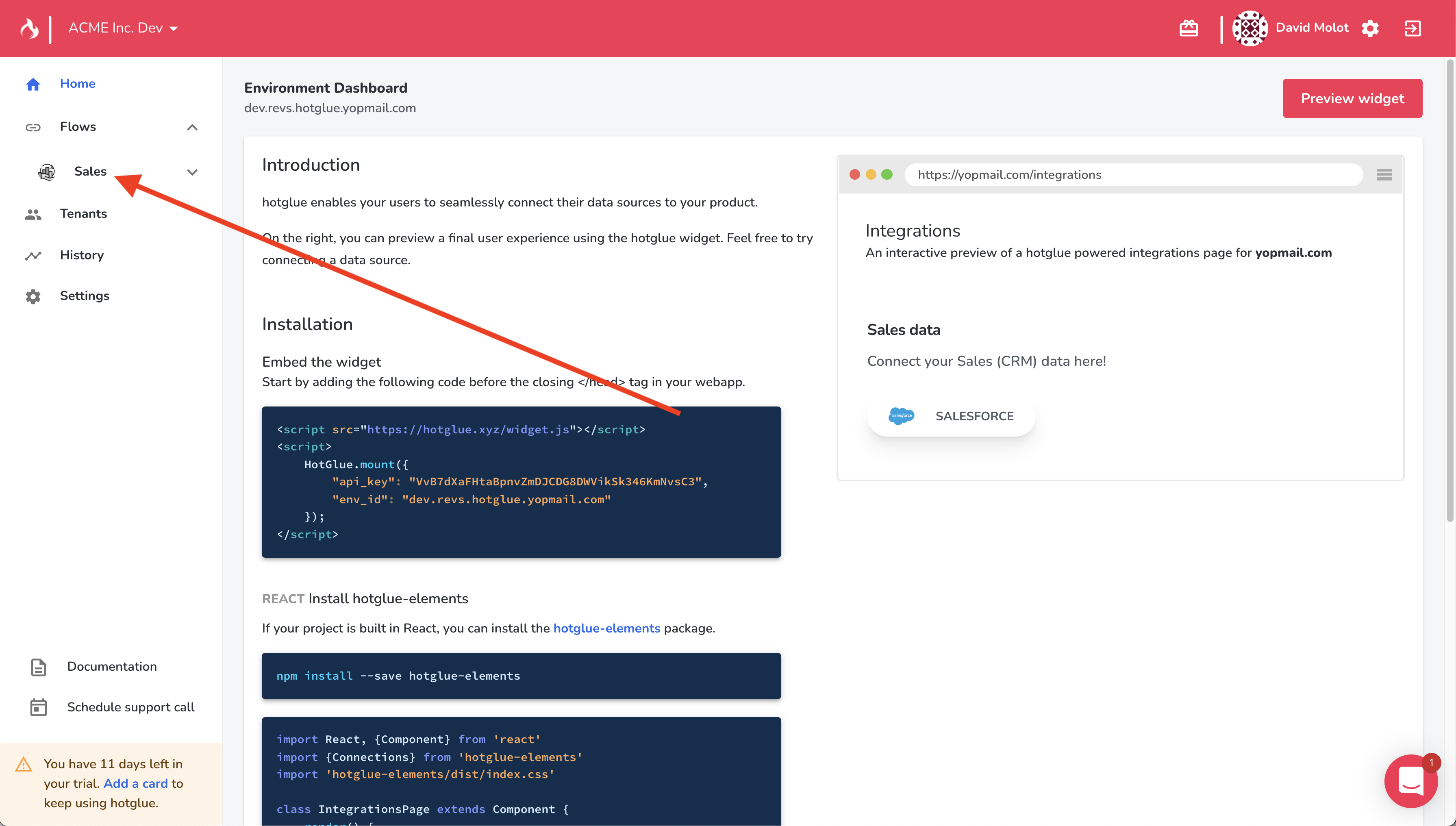Click the Documentation file icon

tap(38, 667)
